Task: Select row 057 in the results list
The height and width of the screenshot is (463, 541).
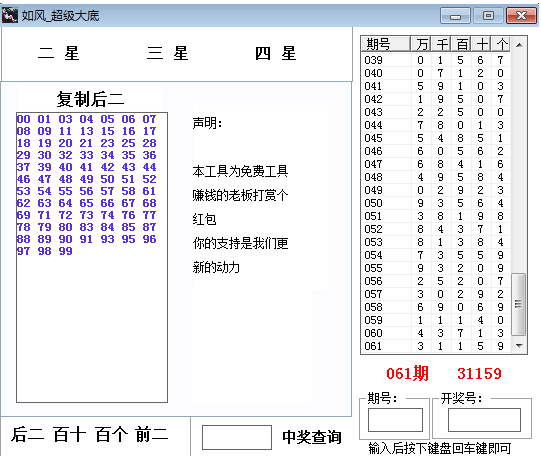Action: [x=436, y=294]
